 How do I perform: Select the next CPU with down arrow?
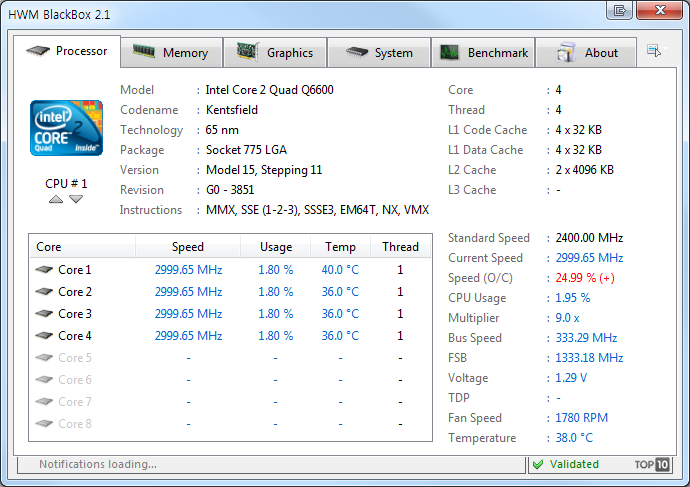pos(76,199)
